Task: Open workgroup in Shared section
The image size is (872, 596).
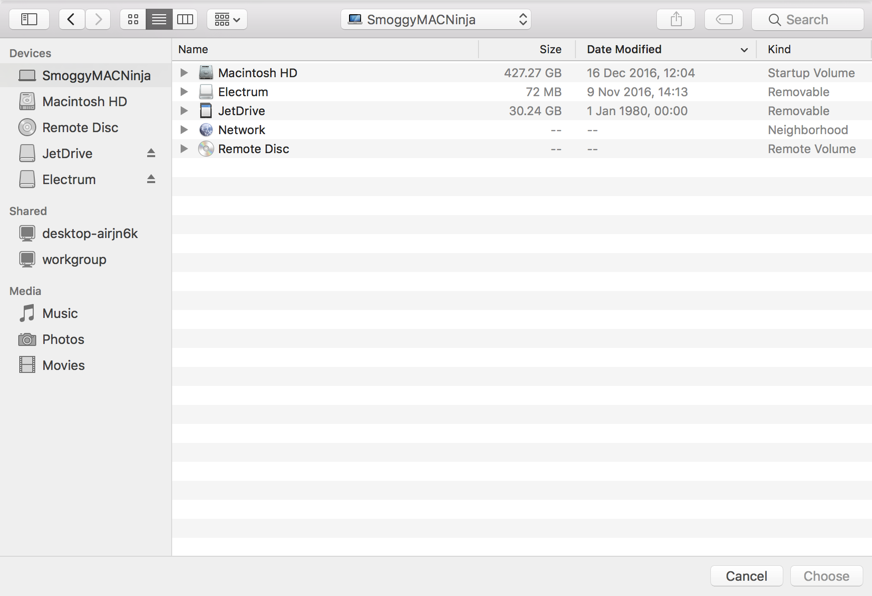Action: (x=86, y=260)
